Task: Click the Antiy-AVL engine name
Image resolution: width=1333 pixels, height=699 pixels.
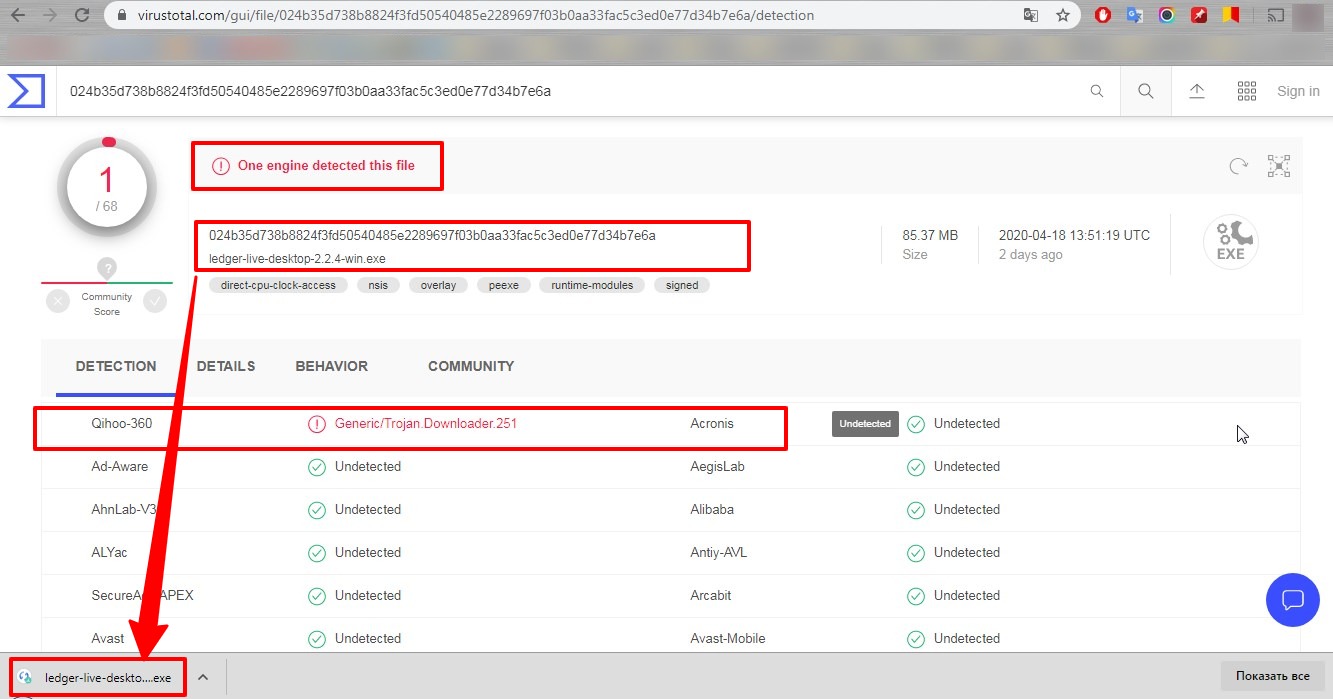Action: click(x=718, y=553)
